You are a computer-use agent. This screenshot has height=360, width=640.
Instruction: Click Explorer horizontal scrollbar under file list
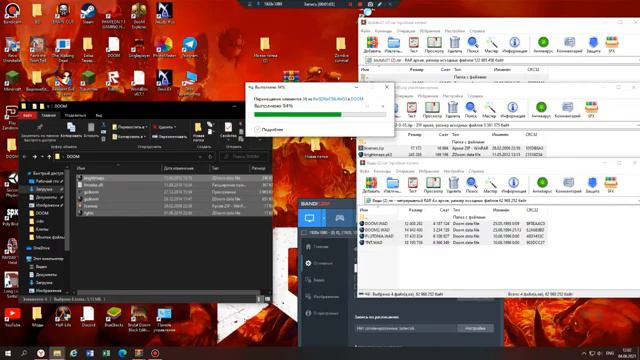tap(169, 293)
